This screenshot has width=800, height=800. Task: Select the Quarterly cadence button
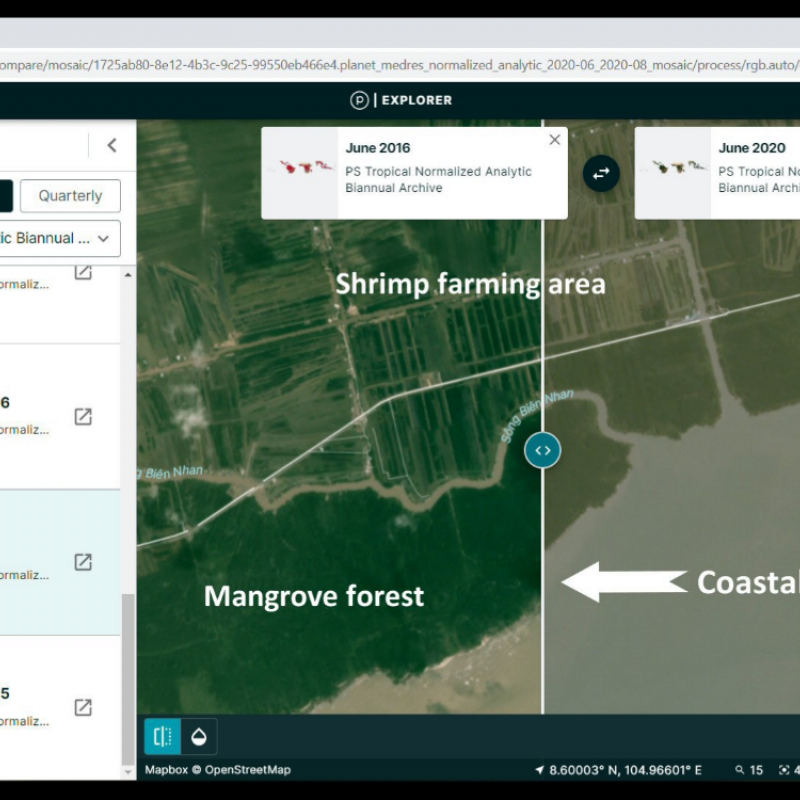click(70, 195)
